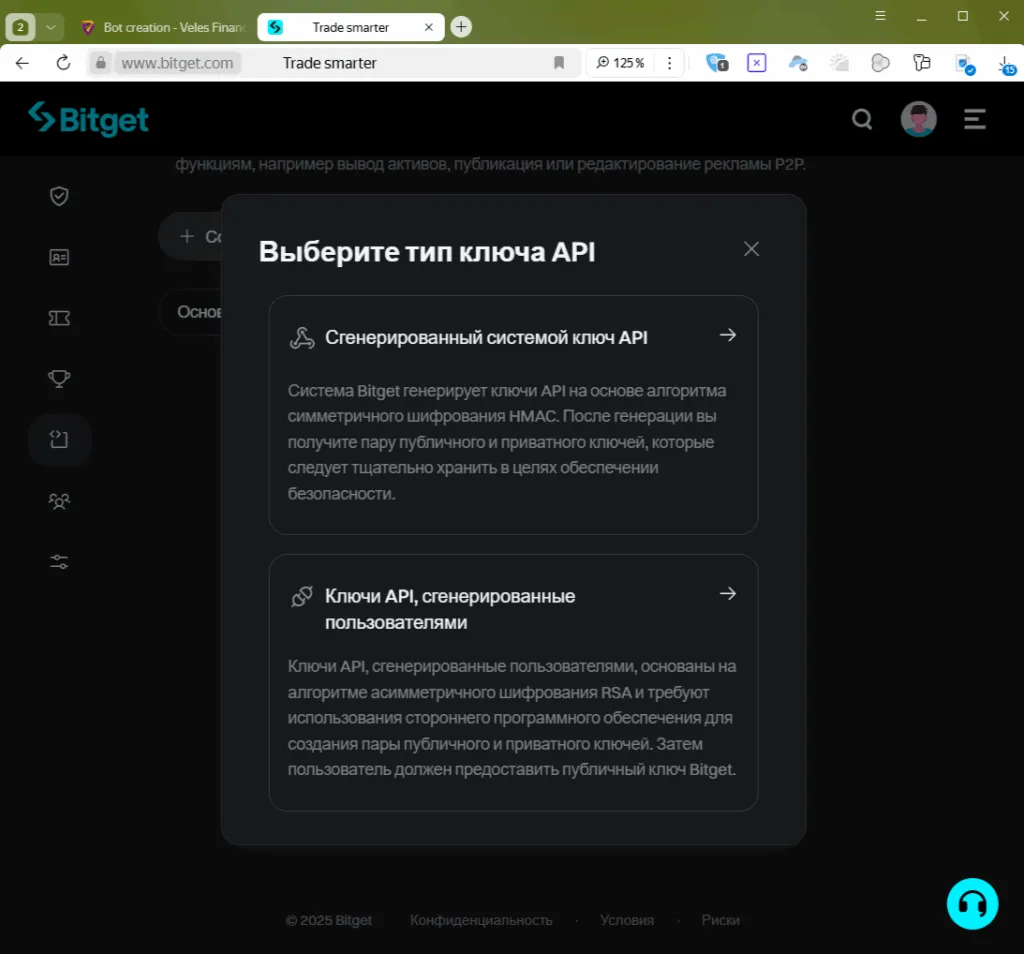Open the customer support headset button

[972, 904]
